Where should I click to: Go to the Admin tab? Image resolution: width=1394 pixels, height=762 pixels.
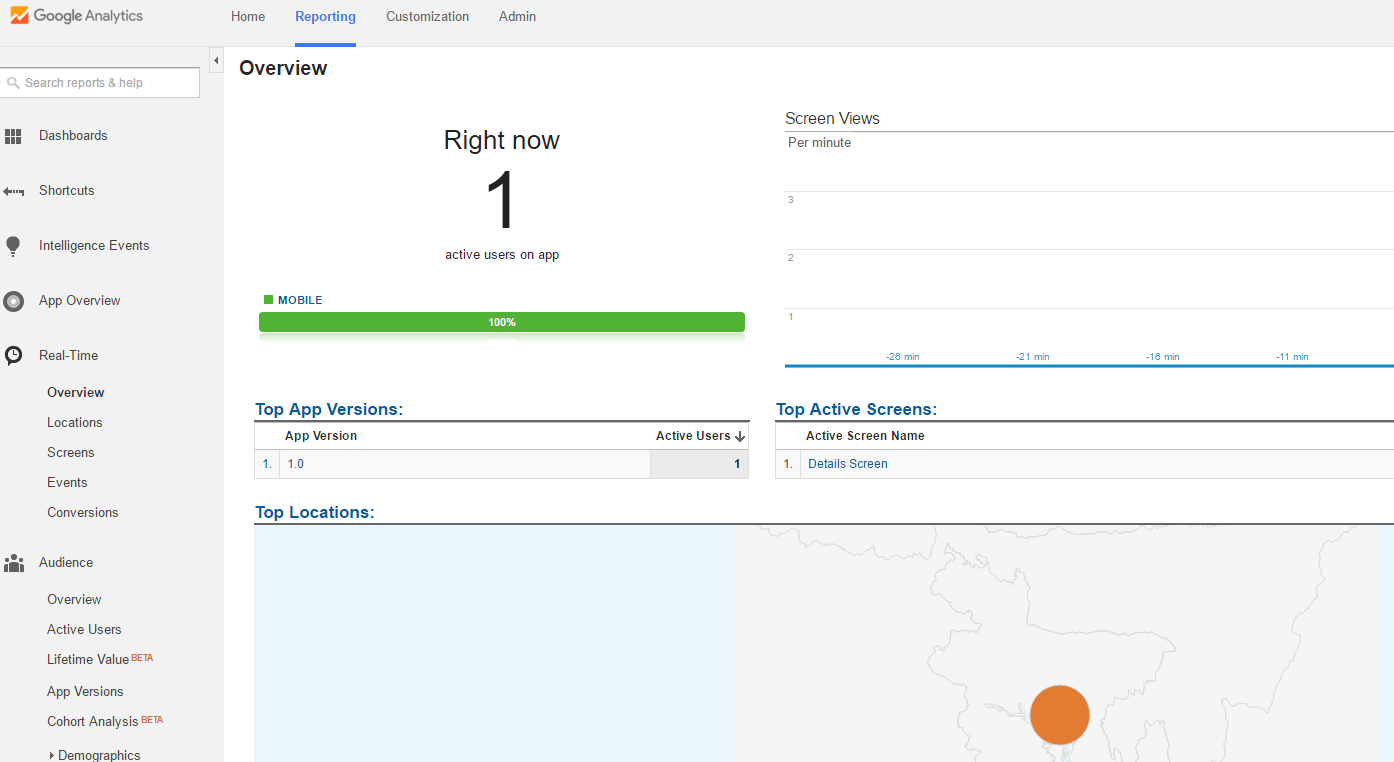pos(517,16)
